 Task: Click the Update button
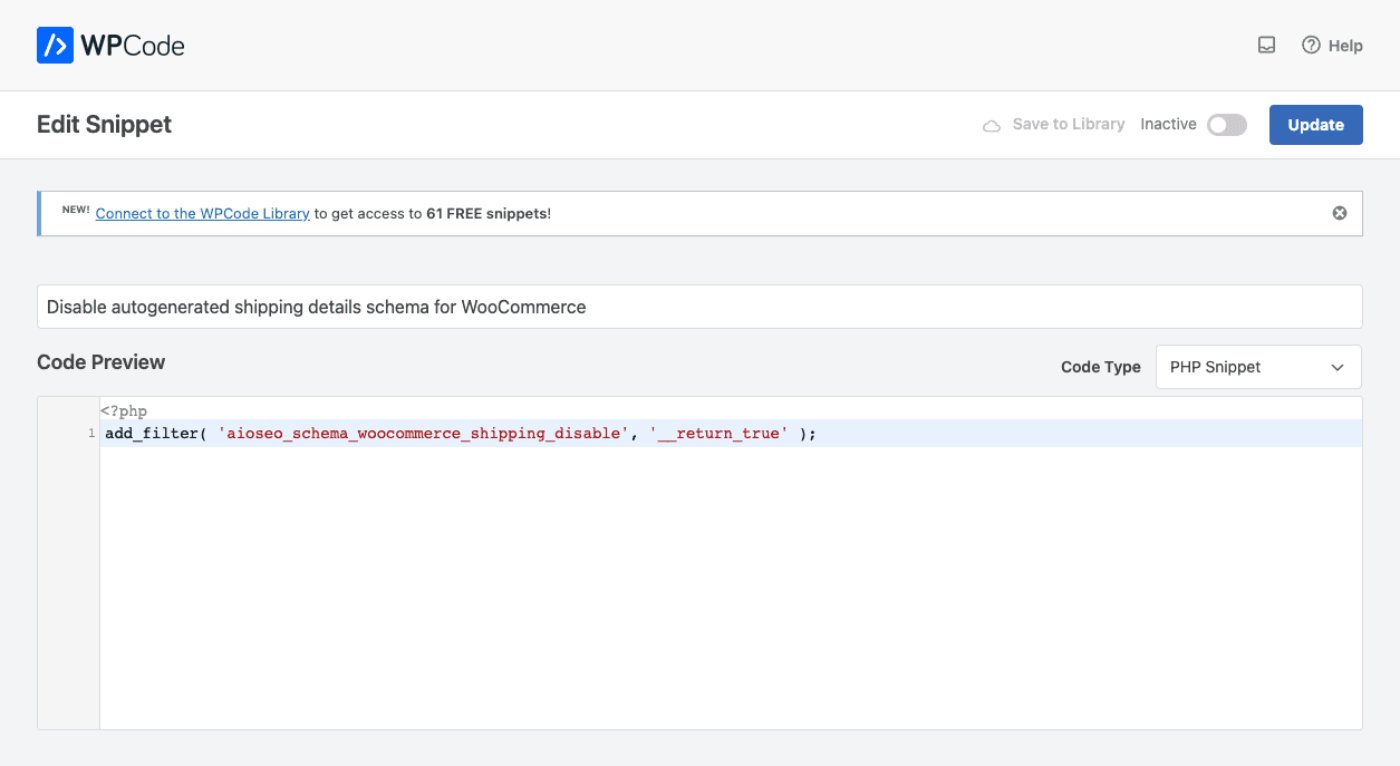click(1316, 125)
